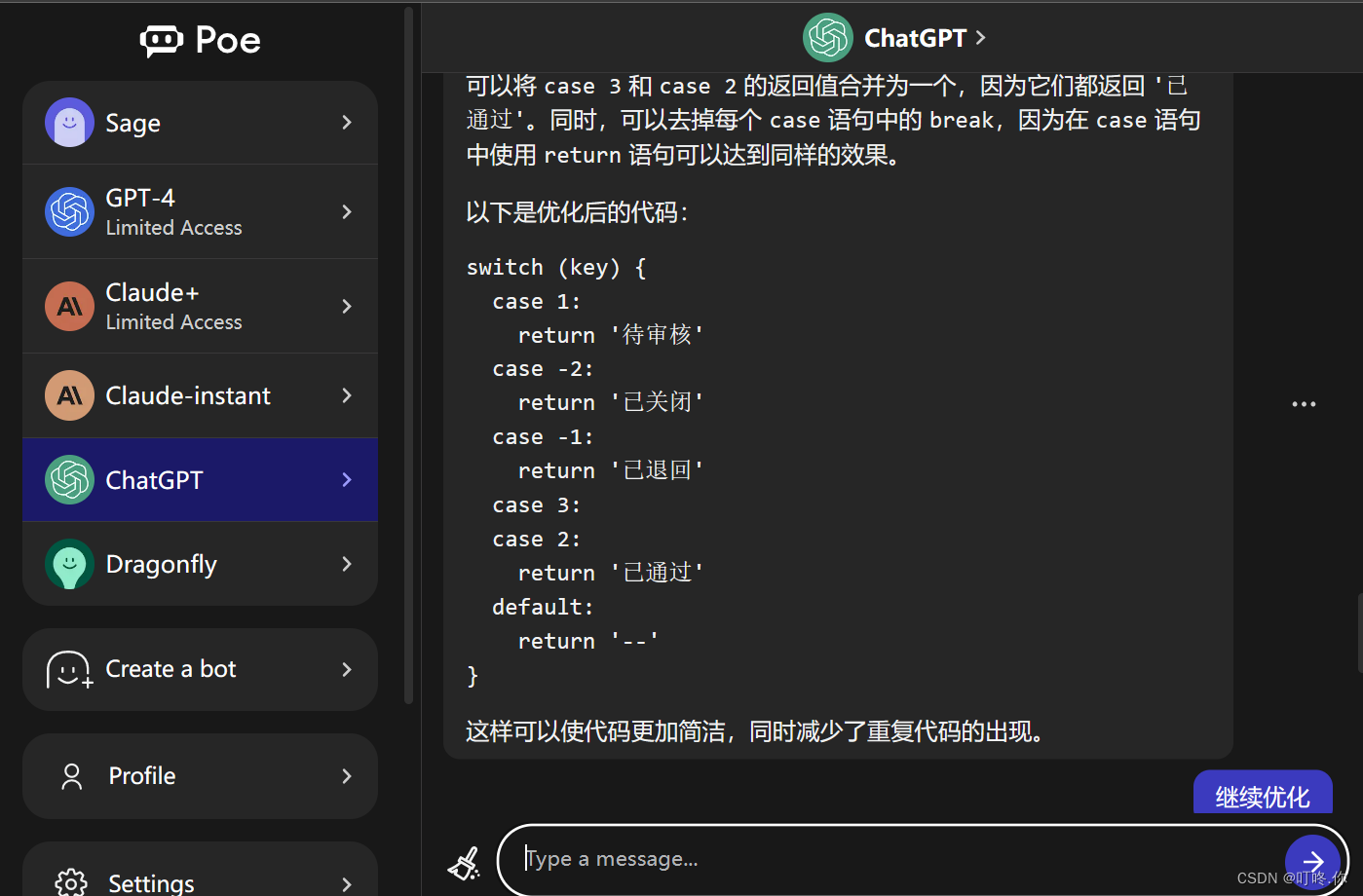This screenshot has height=896, width=1363.
Task: Click the chevron beside ChatGPT header title
Action: pyautogui.click(x=980, y=38)
